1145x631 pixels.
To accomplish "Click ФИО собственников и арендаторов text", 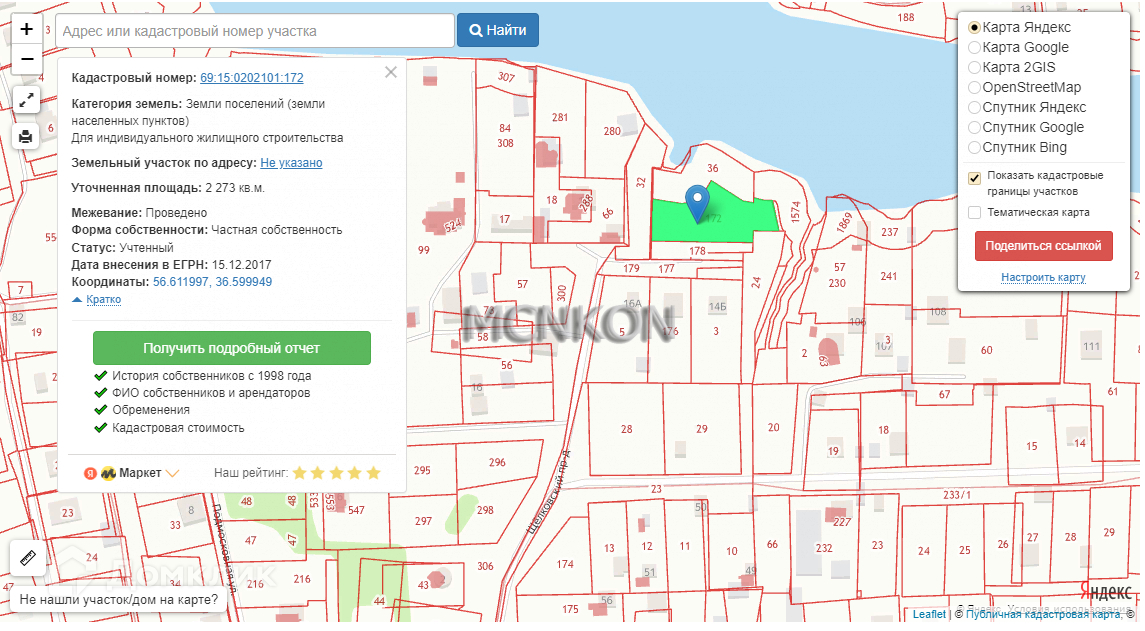I will click(x=211, y=393).
